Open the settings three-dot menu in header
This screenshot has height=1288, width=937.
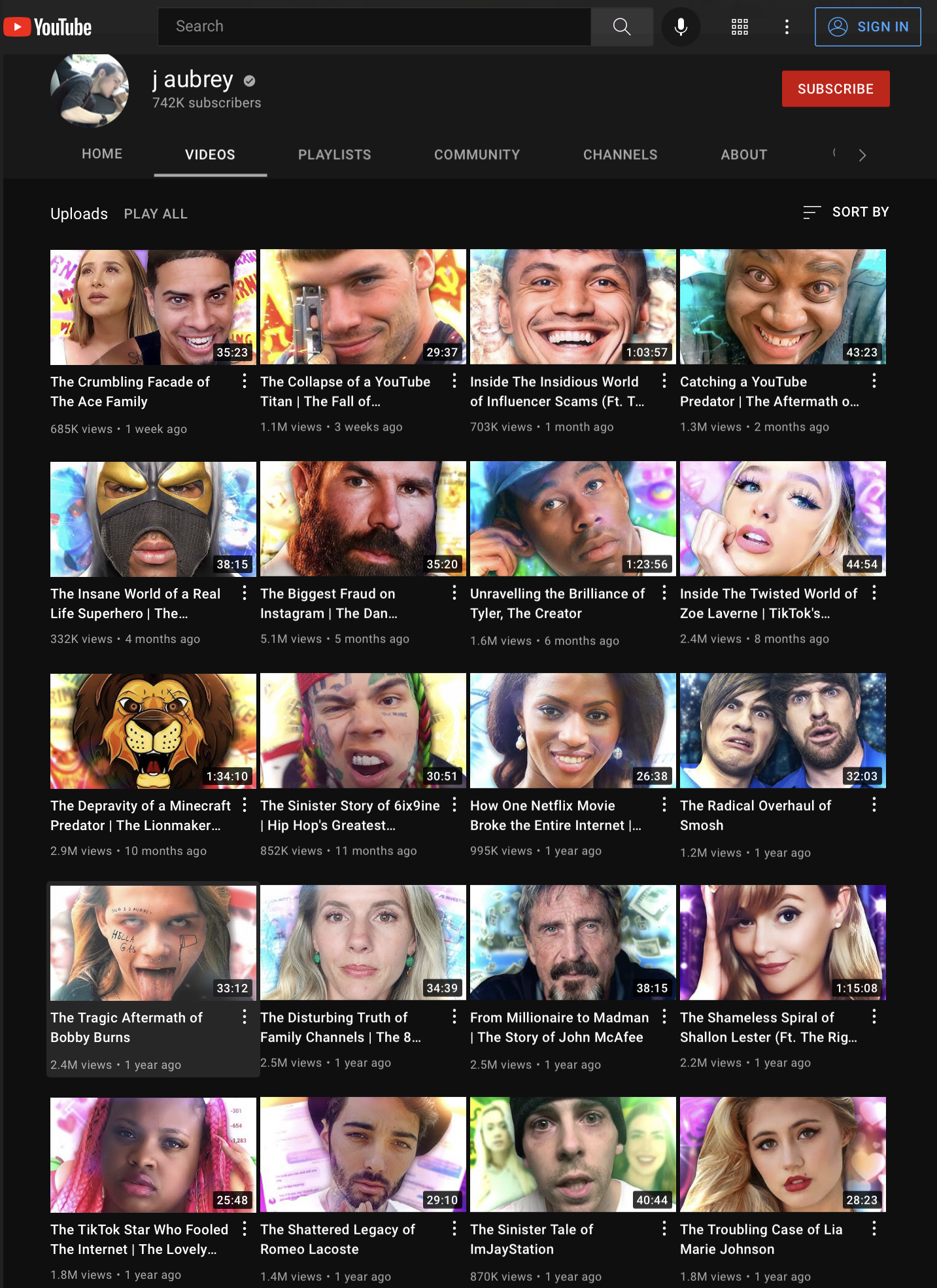tap(787, 27)
